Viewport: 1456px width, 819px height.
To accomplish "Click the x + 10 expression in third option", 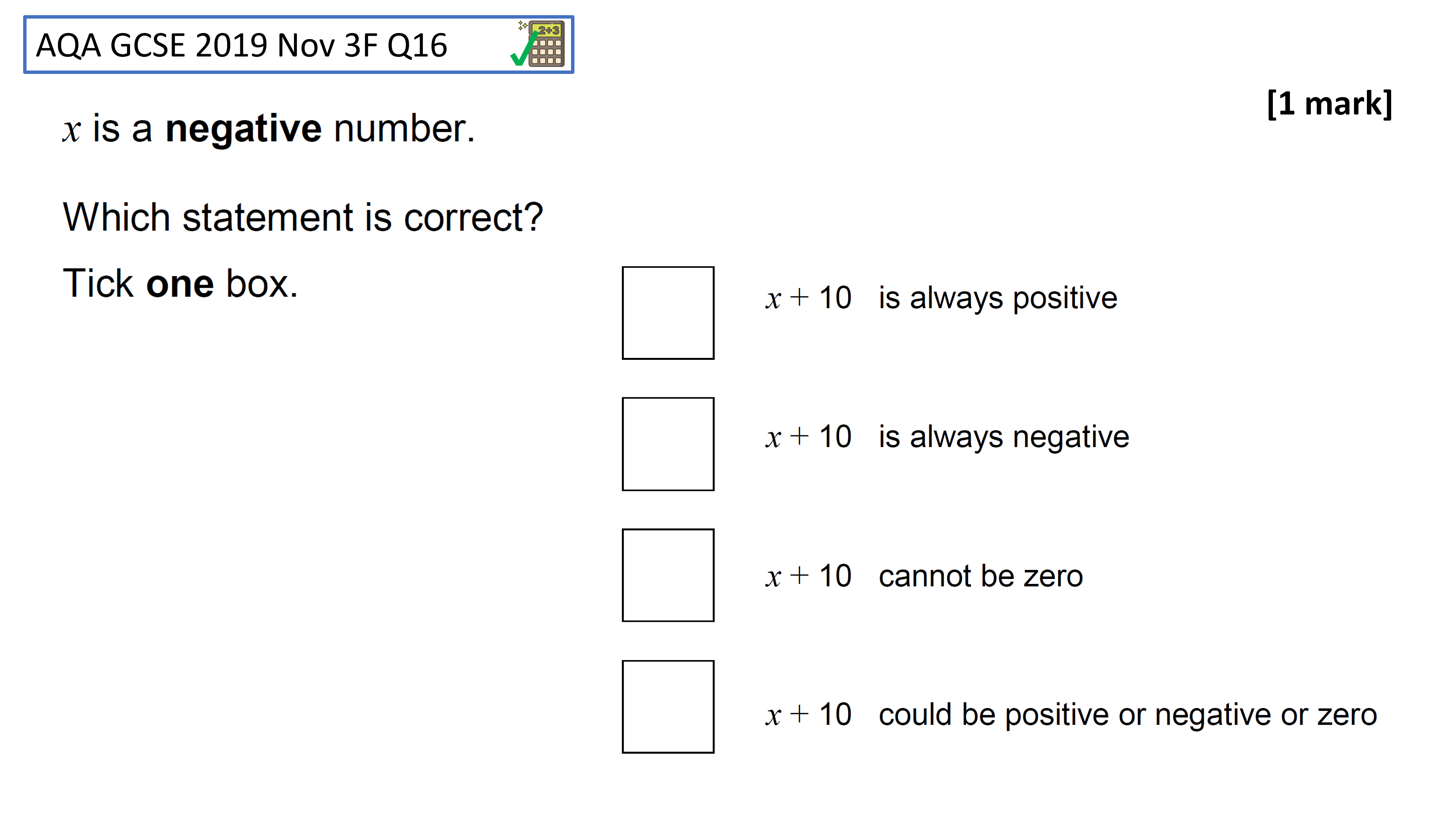I will pyautogui.click(x=808, y=576).
